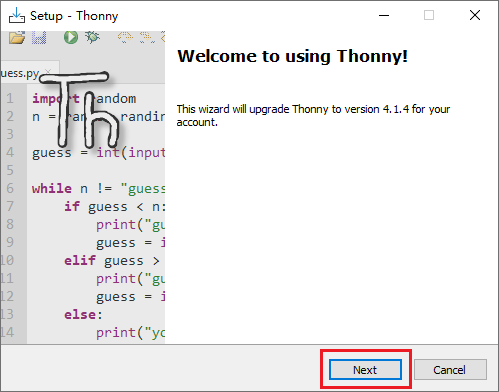
Task: Click the Next button
Action: [x=365, y=369]
